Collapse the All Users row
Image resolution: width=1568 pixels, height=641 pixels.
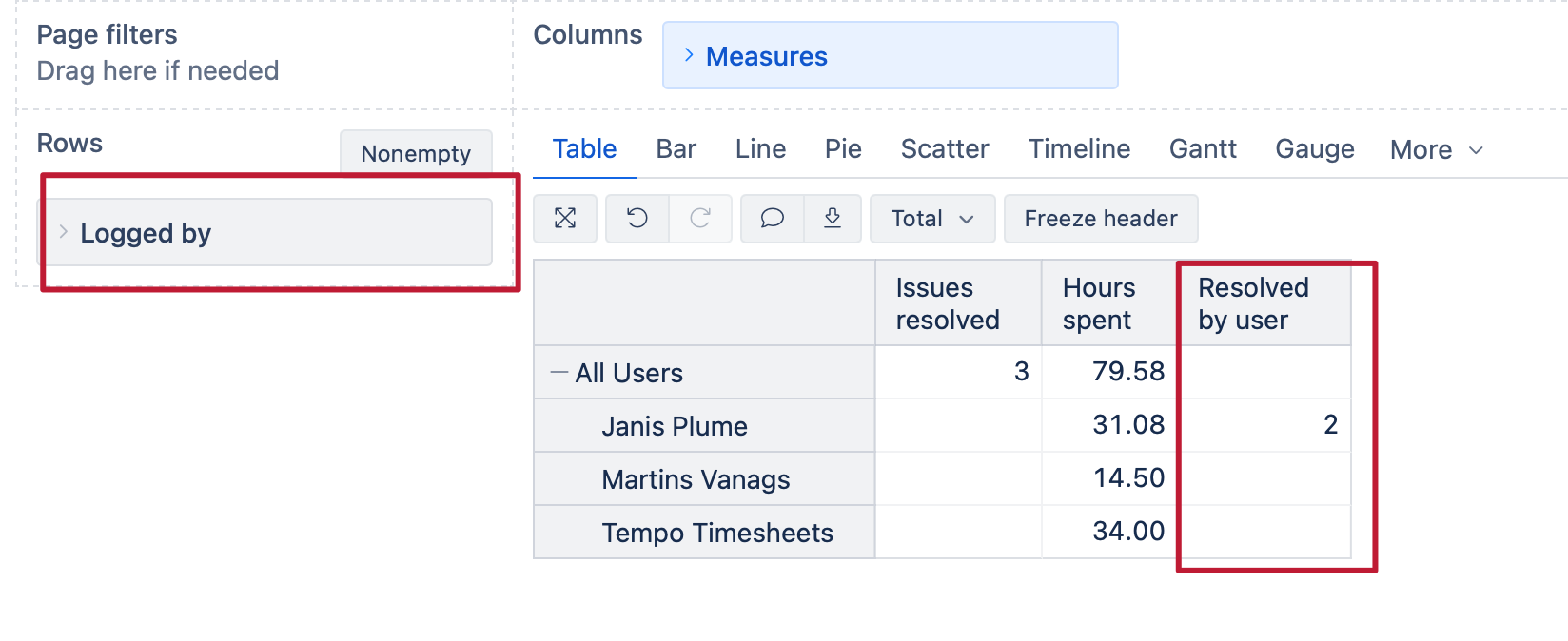(559, 373)
